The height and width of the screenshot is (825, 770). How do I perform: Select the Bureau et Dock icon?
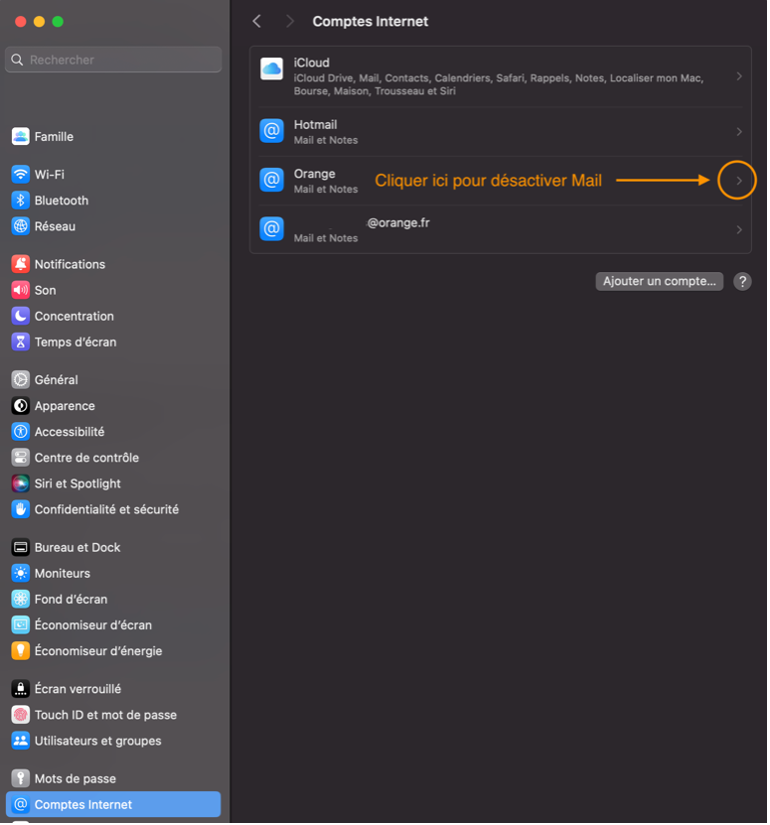coord(21,548)
